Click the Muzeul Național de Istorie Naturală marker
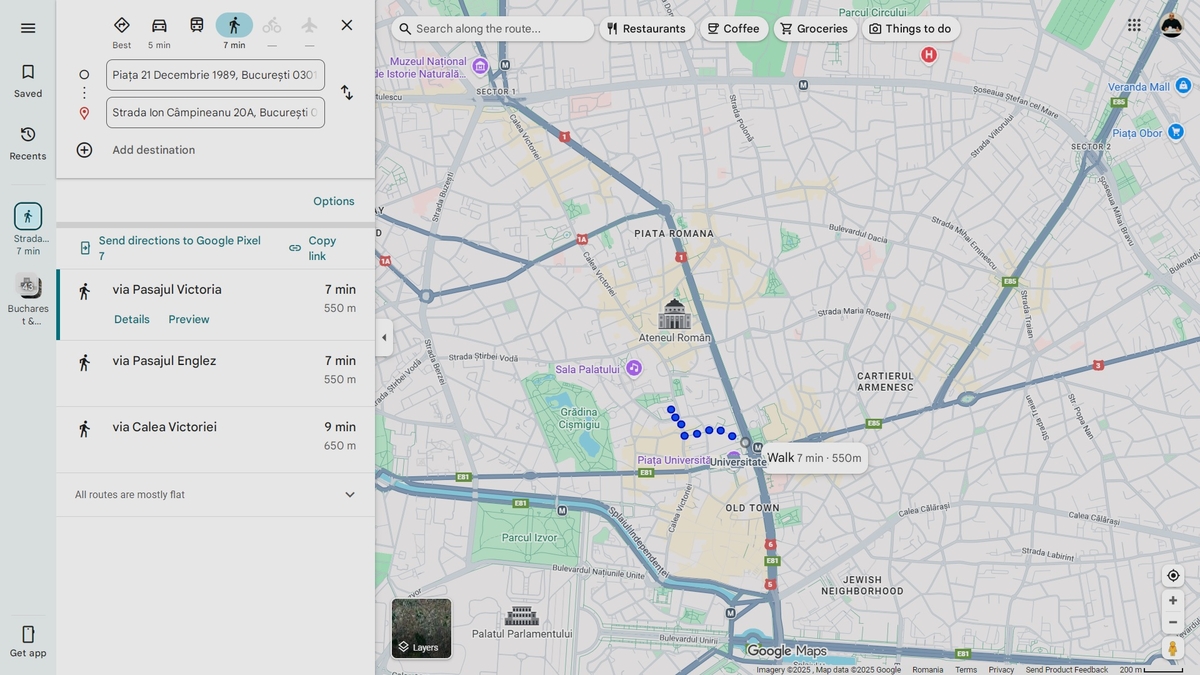Screen dimensions: 1200x675 tap(480, 66)
